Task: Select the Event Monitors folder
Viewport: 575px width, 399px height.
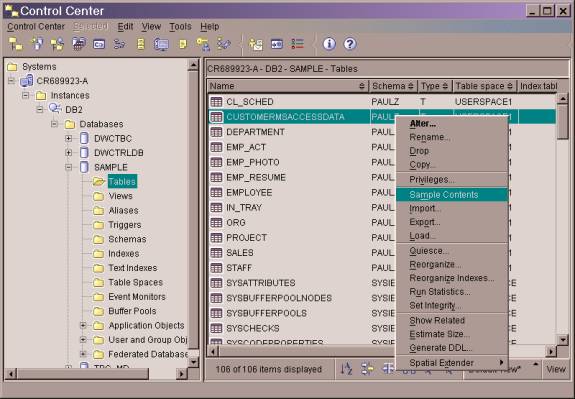Action: (x=137, y=297)
